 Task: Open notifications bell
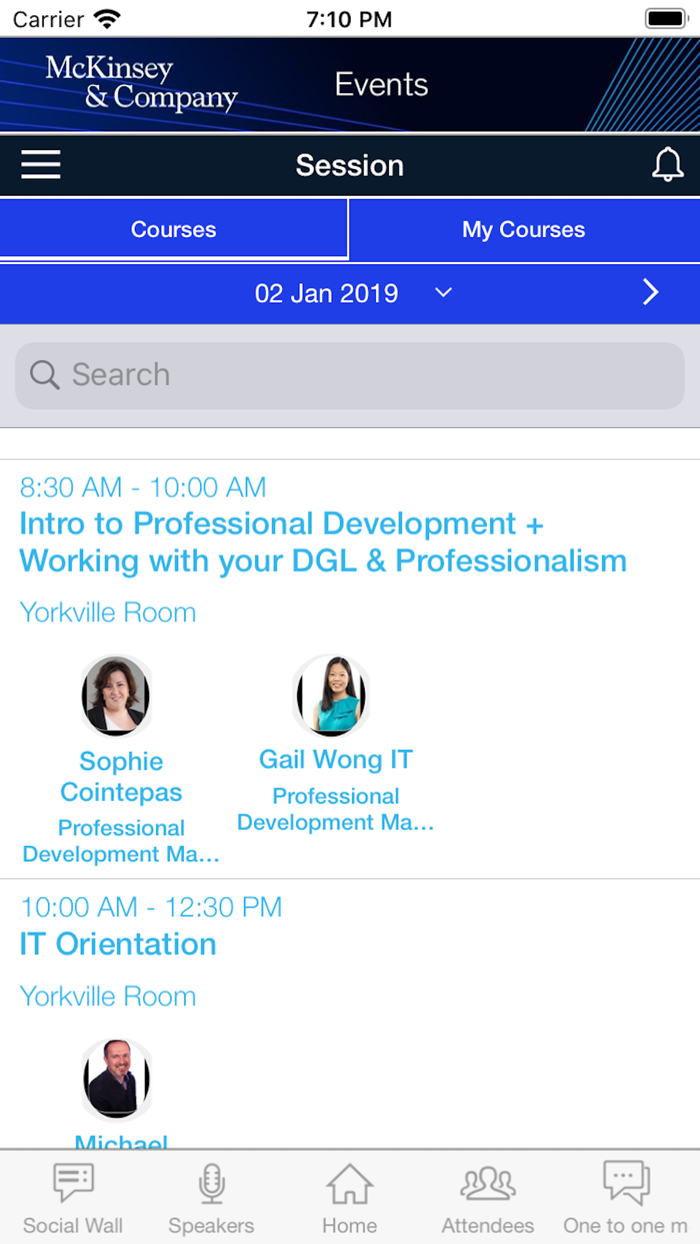(x=667, y=165)
